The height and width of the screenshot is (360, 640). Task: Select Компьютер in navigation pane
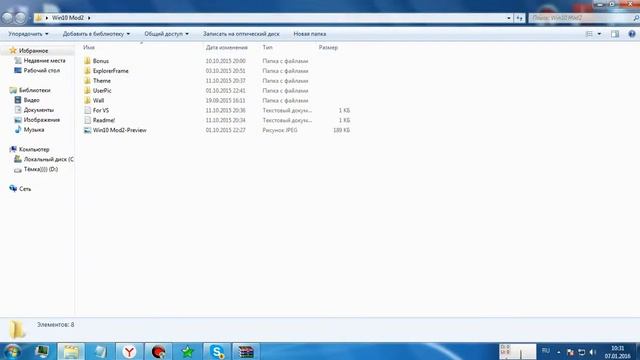tap(34, 149)
